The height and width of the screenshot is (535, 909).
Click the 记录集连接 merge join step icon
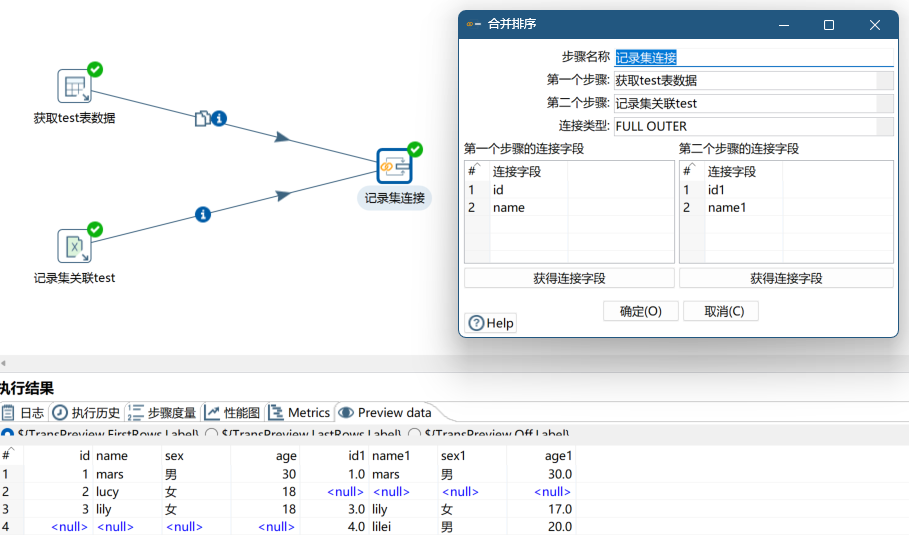click(394, 166)
